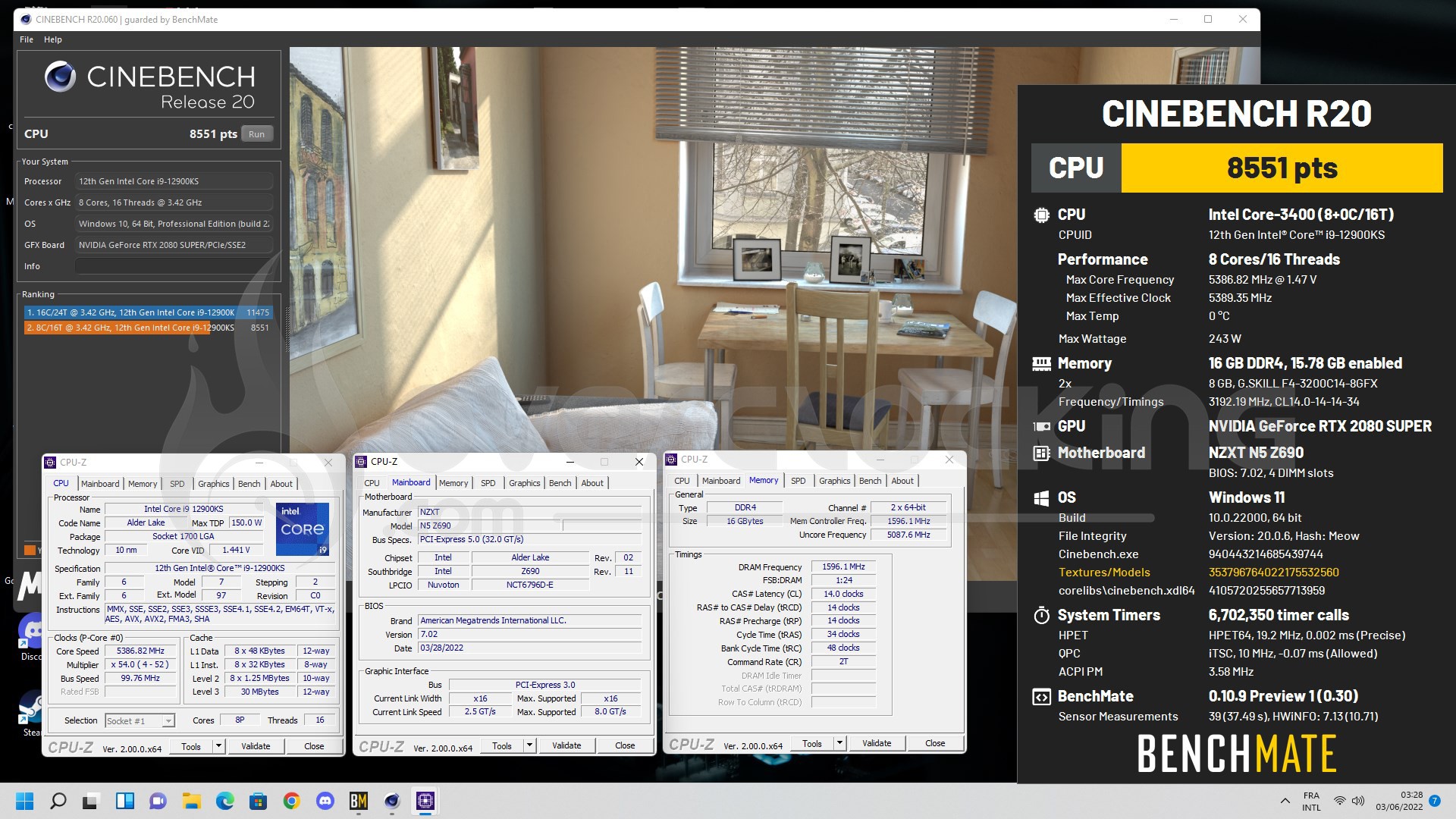
Task: Expand Tools arrow in right CPU-Z window
Action: [x=839, y=743]
